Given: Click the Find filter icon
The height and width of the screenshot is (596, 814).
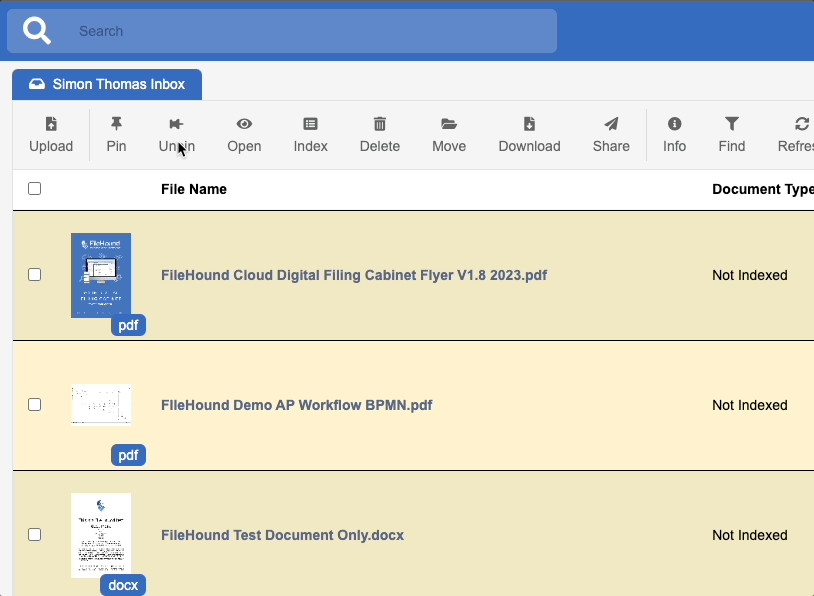Looking at the screenshot, I should point(731,124).
